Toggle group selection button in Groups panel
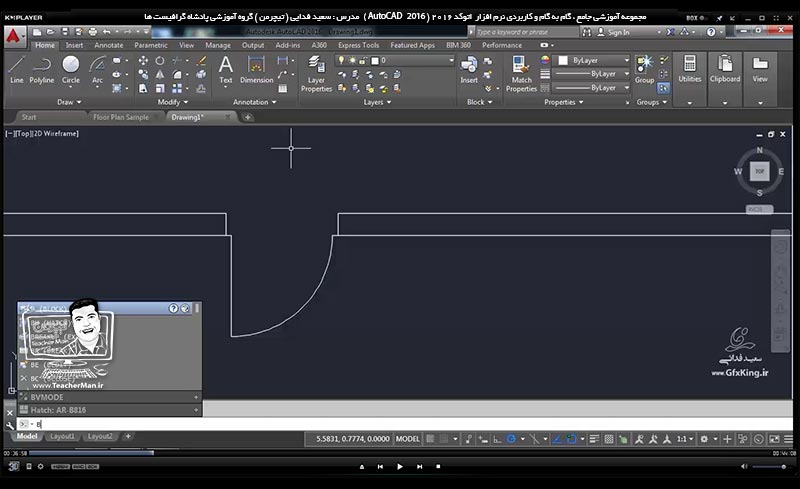Viewport: 800px width, 489px height. 663,88
